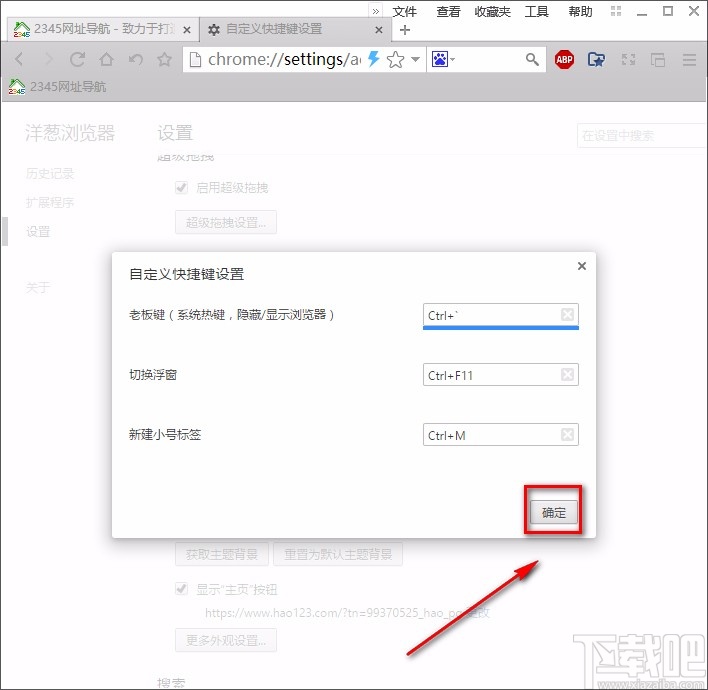Click the forward navigation arrow
The image size is (708, 690).
[48, 59]
